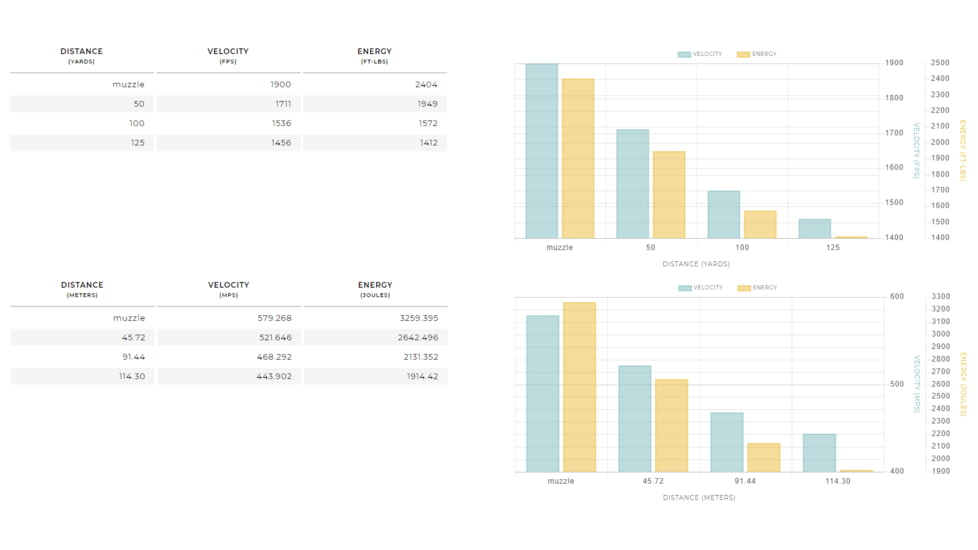The width and height of the screenshot is (978, 550).
Task: Toggle the VELOCITY legend in the meters chart
Action: coord(700,288)
